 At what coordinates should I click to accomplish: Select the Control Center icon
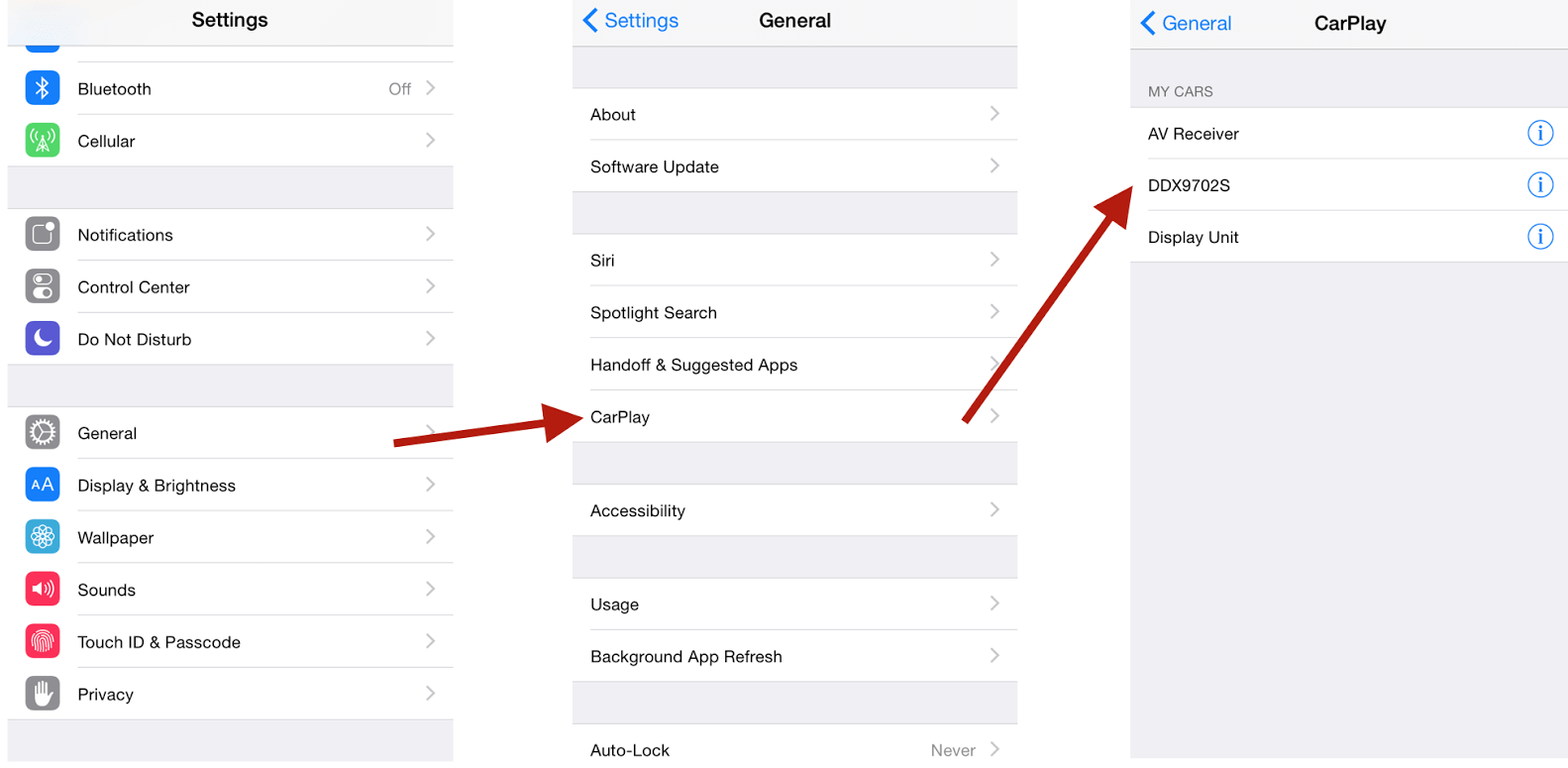click(43, 286)
